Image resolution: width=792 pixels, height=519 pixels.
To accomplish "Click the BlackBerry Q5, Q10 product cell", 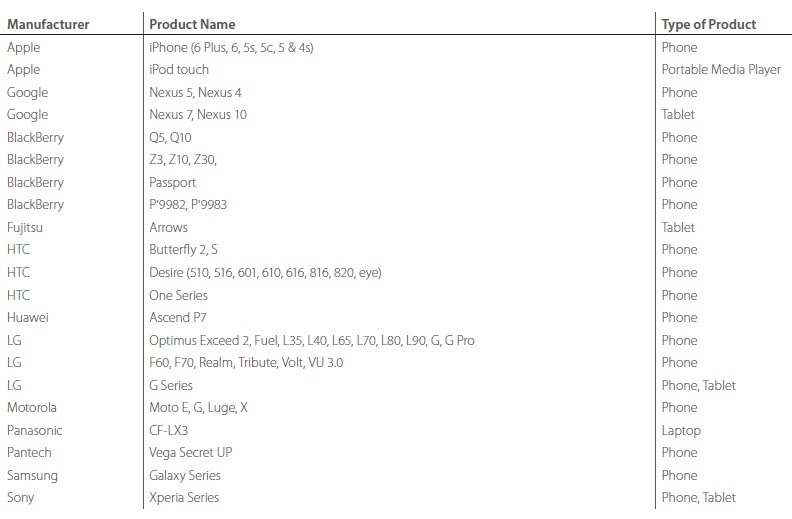I will [x=170, y=137].
